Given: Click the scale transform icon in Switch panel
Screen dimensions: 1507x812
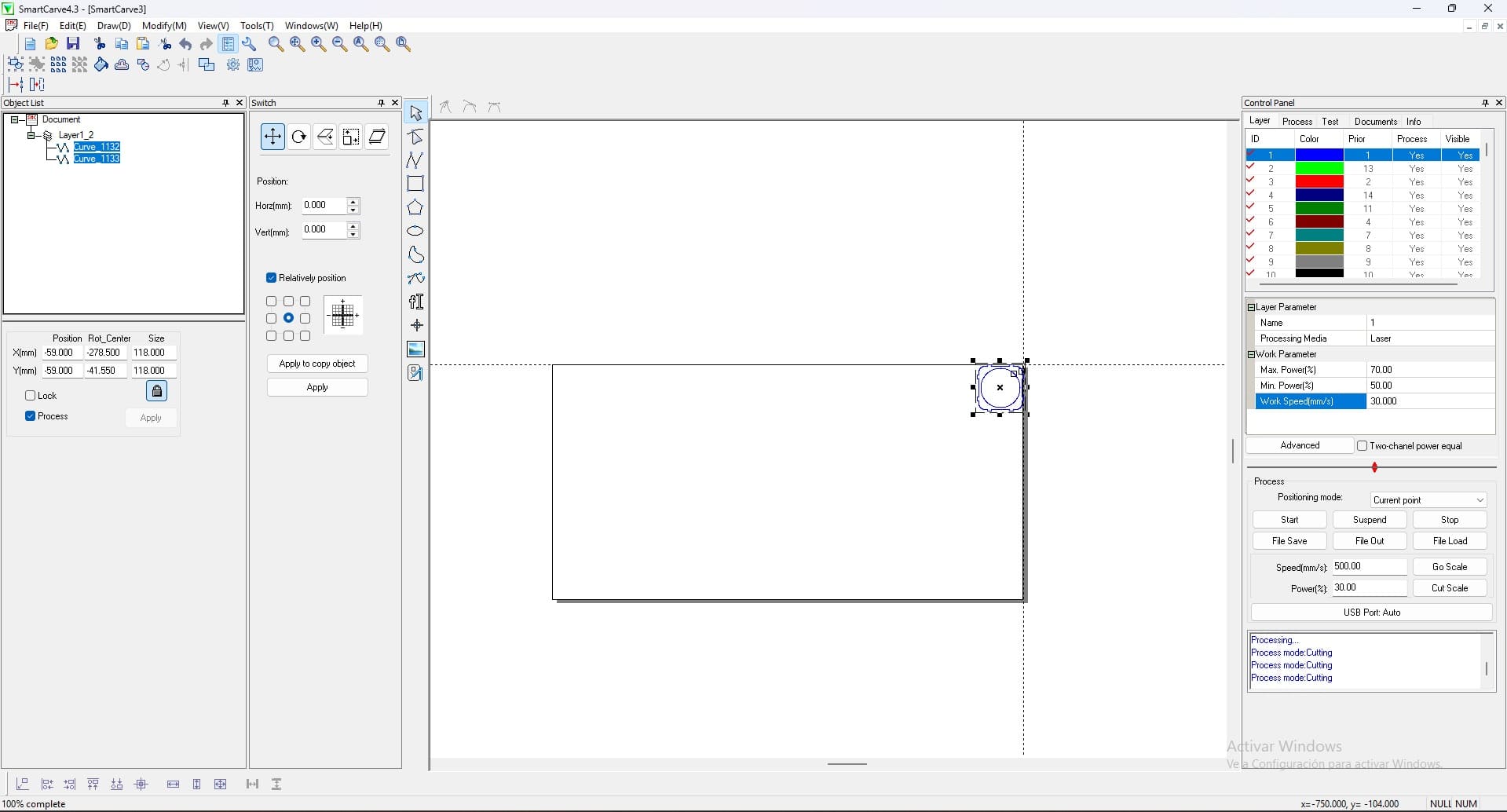Looking at the screenshot, I should (351, 137).
